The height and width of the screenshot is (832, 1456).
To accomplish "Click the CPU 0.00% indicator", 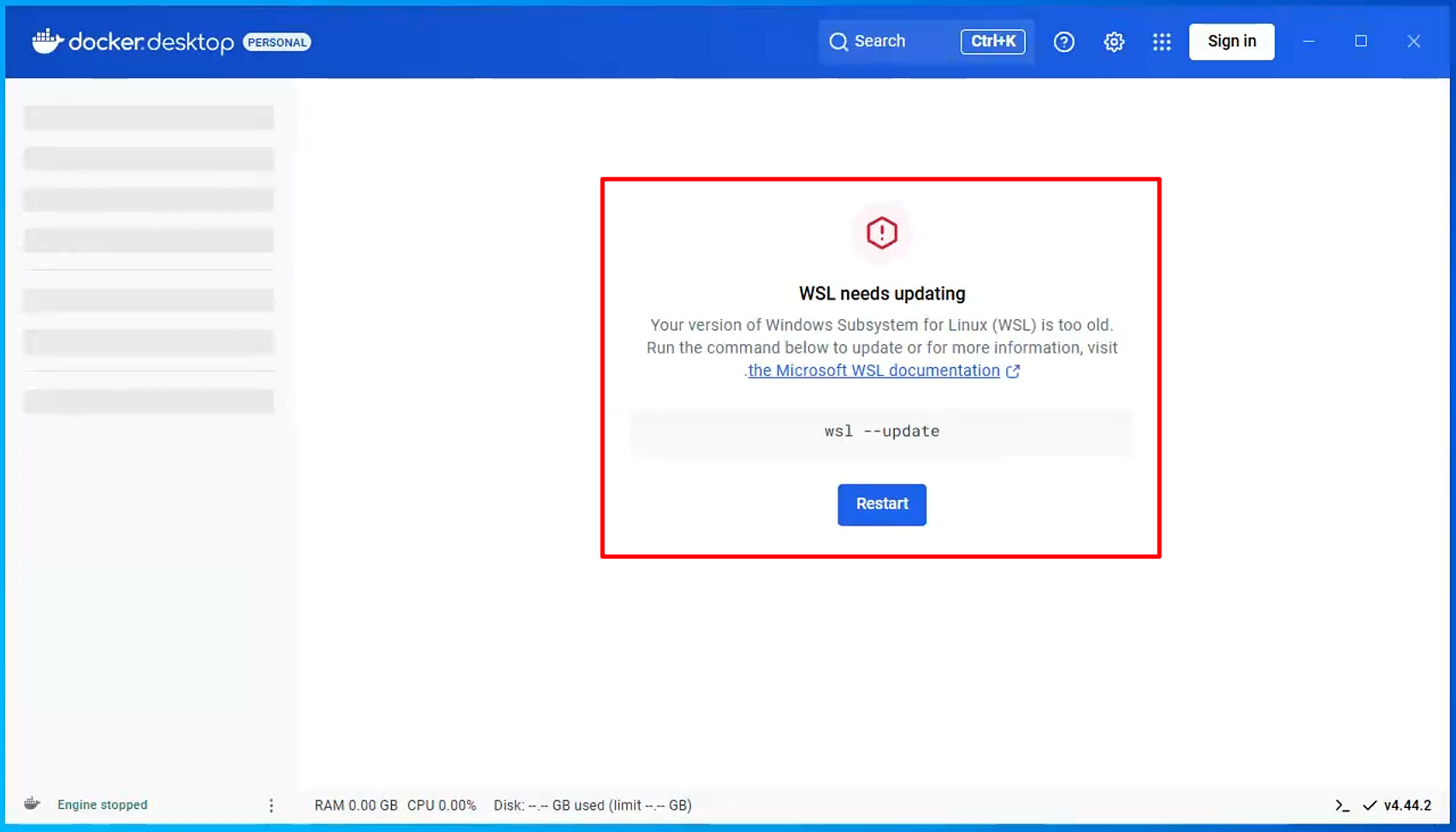I will pos(441,805).
